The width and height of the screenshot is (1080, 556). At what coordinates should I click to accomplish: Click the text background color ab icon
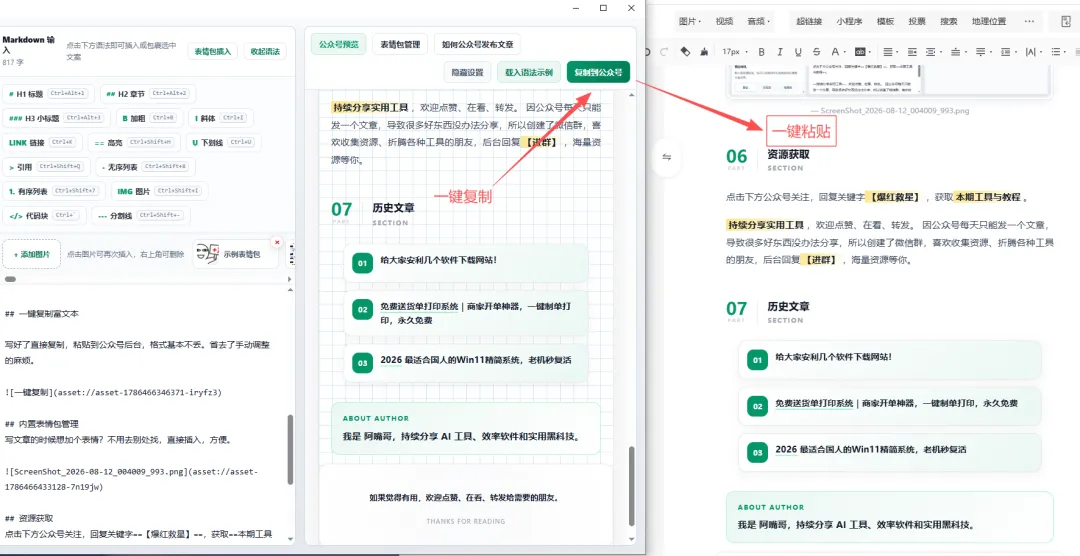860,52
